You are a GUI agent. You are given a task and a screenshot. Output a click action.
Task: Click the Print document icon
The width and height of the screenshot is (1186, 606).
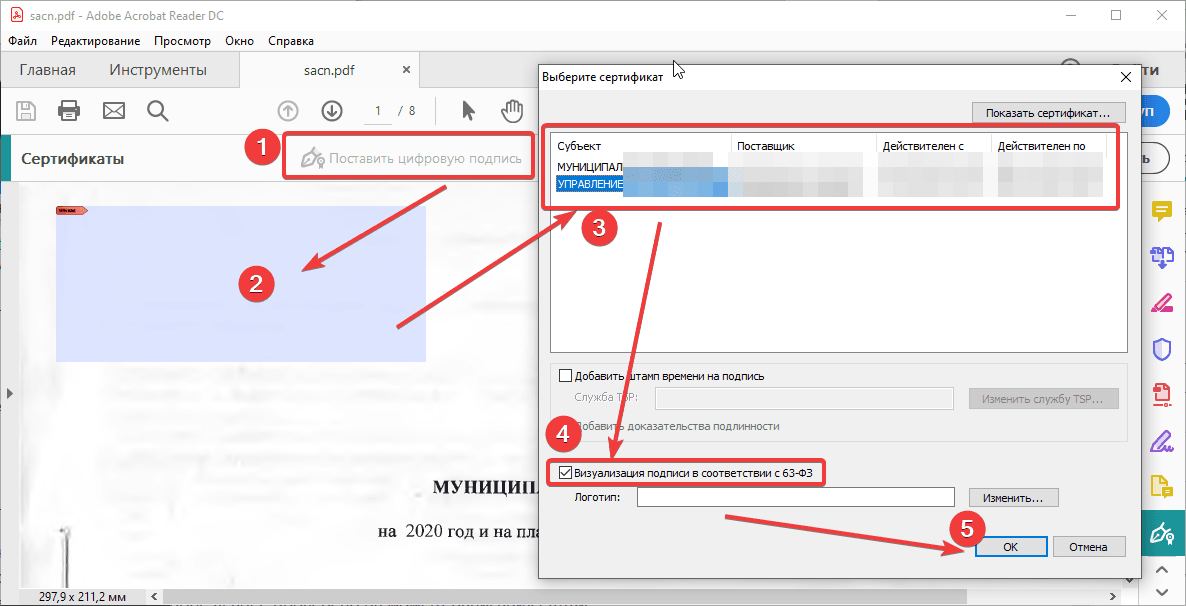coord(69,110)
